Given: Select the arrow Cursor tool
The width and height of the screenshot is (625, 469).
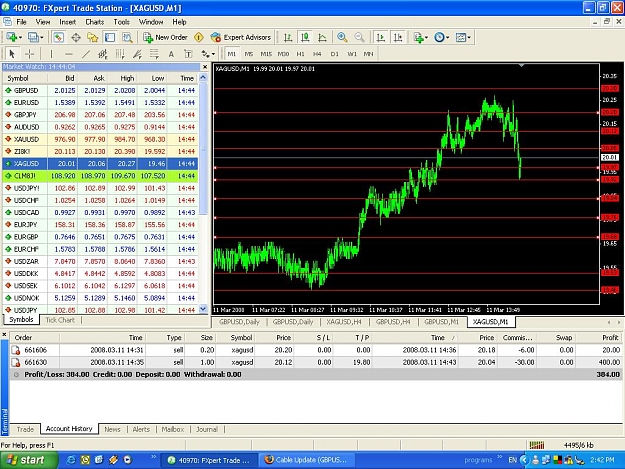Looking at the screenshot, I should 12,54.
